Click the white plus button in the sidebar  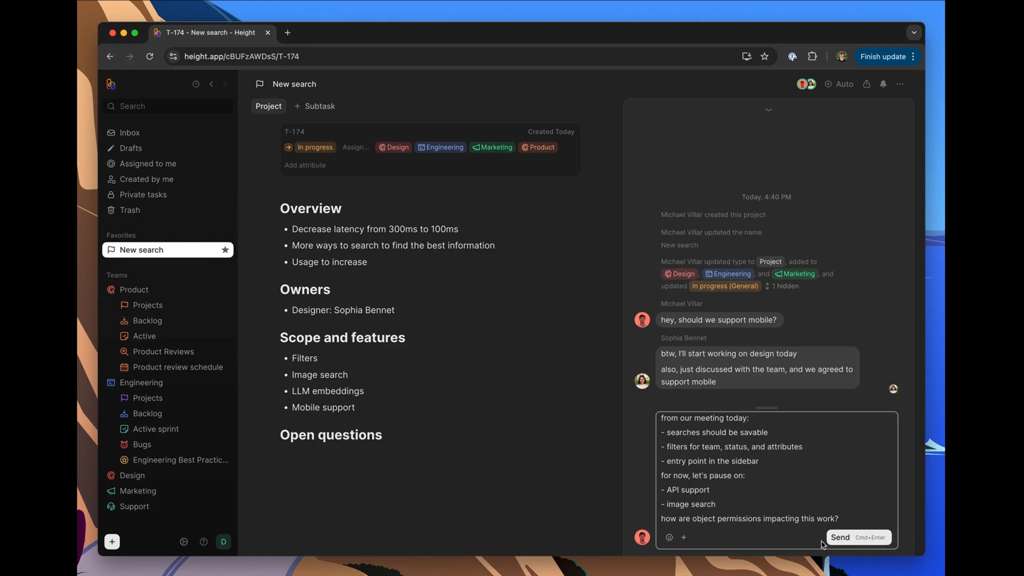pos(112,542)
